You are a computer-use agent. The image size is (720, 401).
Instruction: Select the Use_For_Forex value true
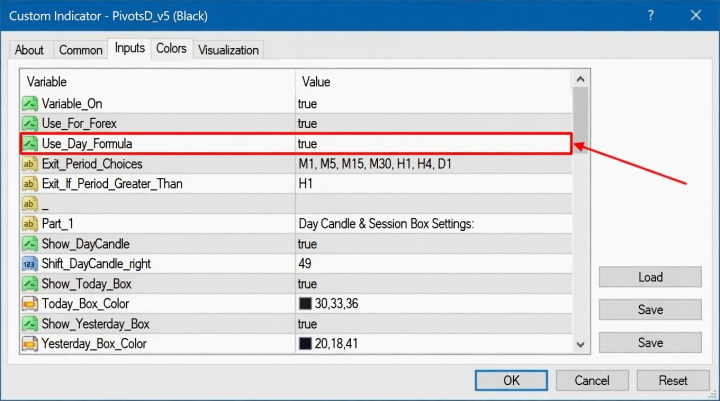pos(307,124)
